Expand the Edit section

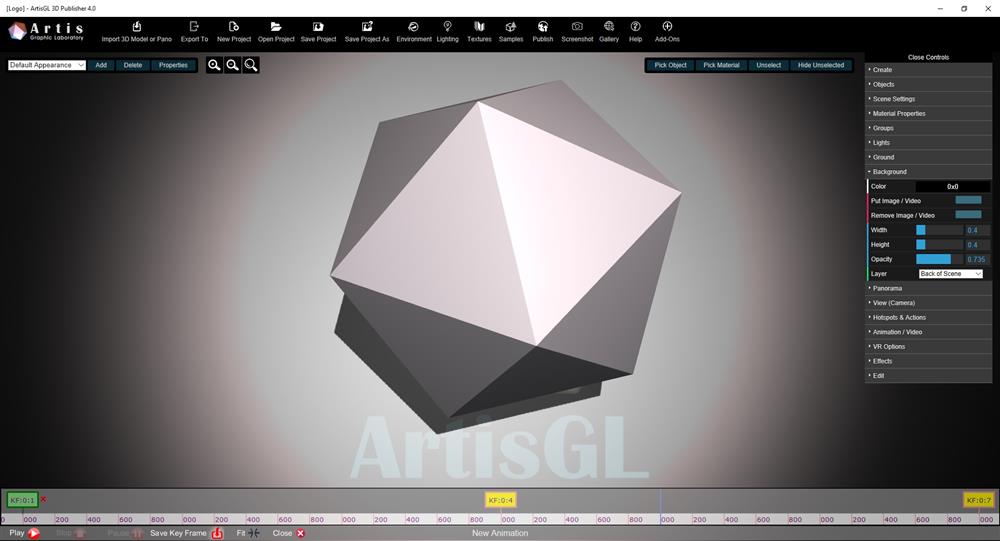pyautogui.click(x=928, y=376)
